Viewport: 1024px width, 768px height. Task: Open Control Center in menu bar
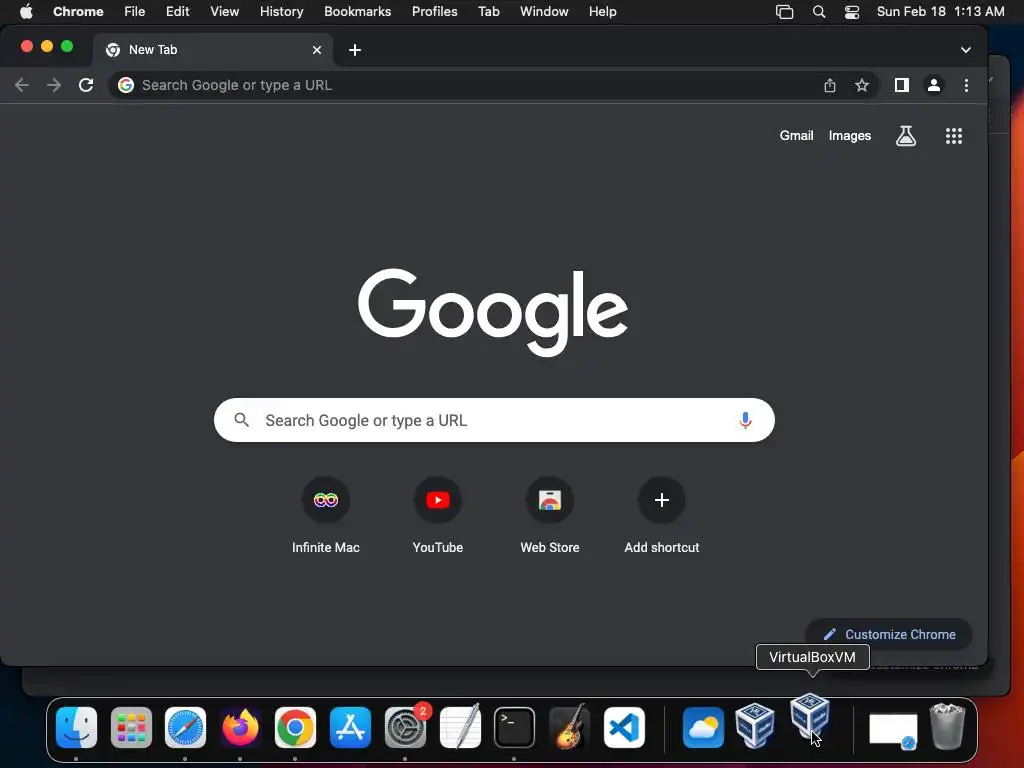[x=852, y=12]
